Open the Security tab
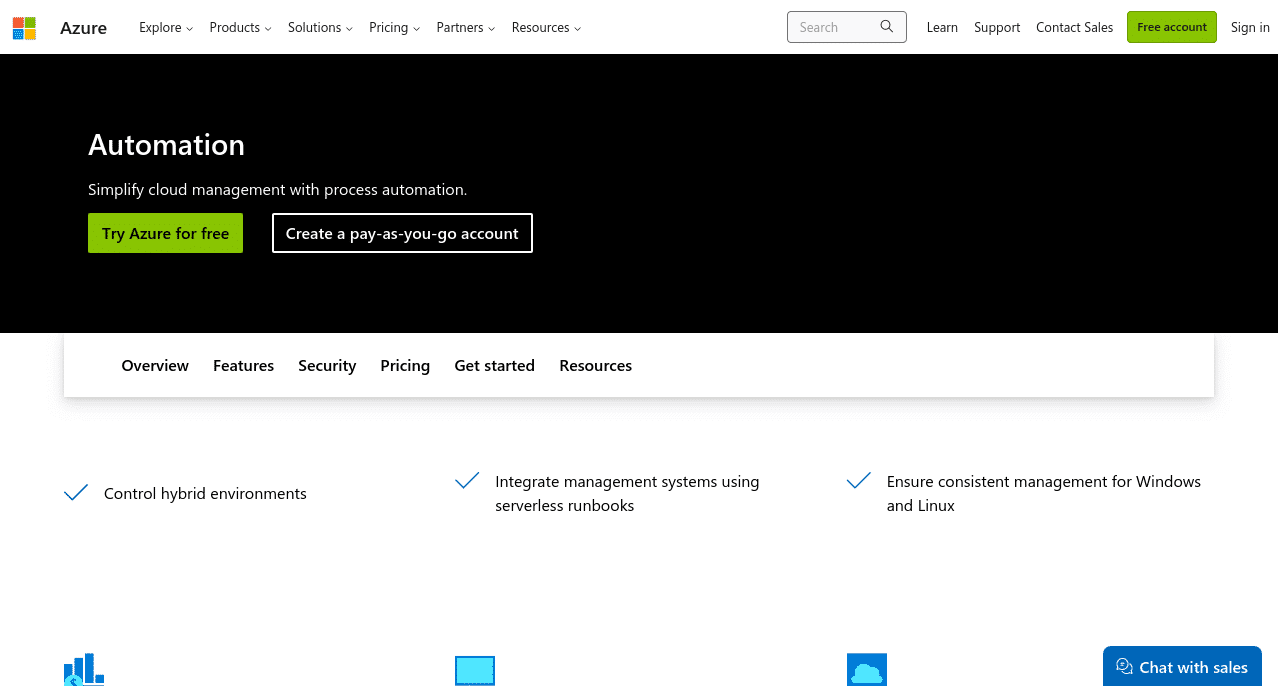1278x686 pixels. tap(327, 366)
